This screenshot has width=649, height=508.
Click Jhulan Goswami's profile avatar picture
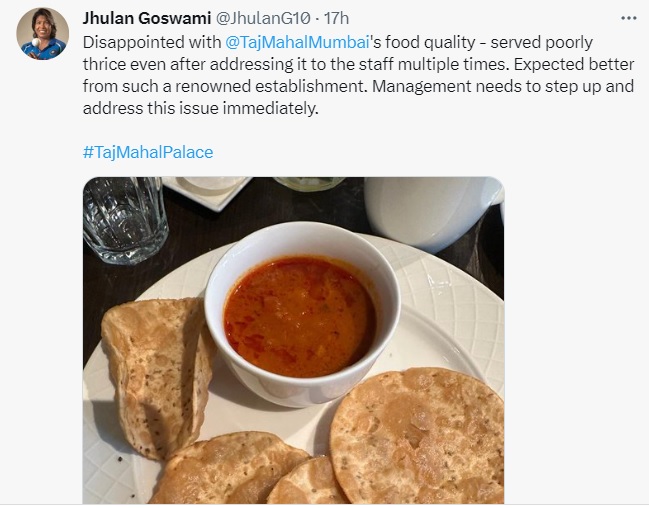43,34
